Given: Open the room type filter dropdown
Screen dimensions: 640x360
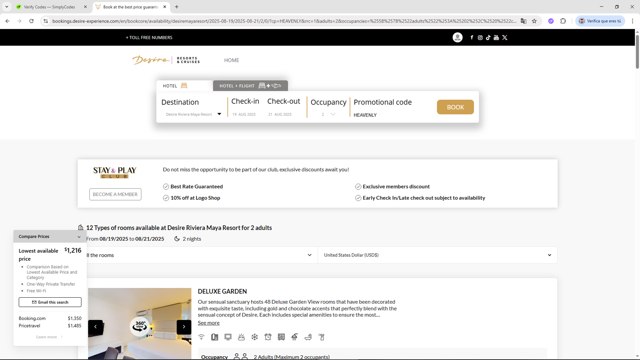Looking at the screenshot, I should click(x=199, y=255).
